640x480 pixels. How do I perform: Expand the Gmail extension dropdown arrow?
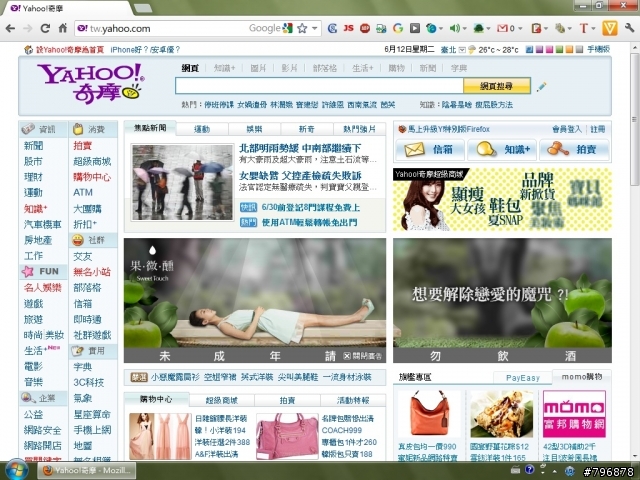(x=519, y=29)
